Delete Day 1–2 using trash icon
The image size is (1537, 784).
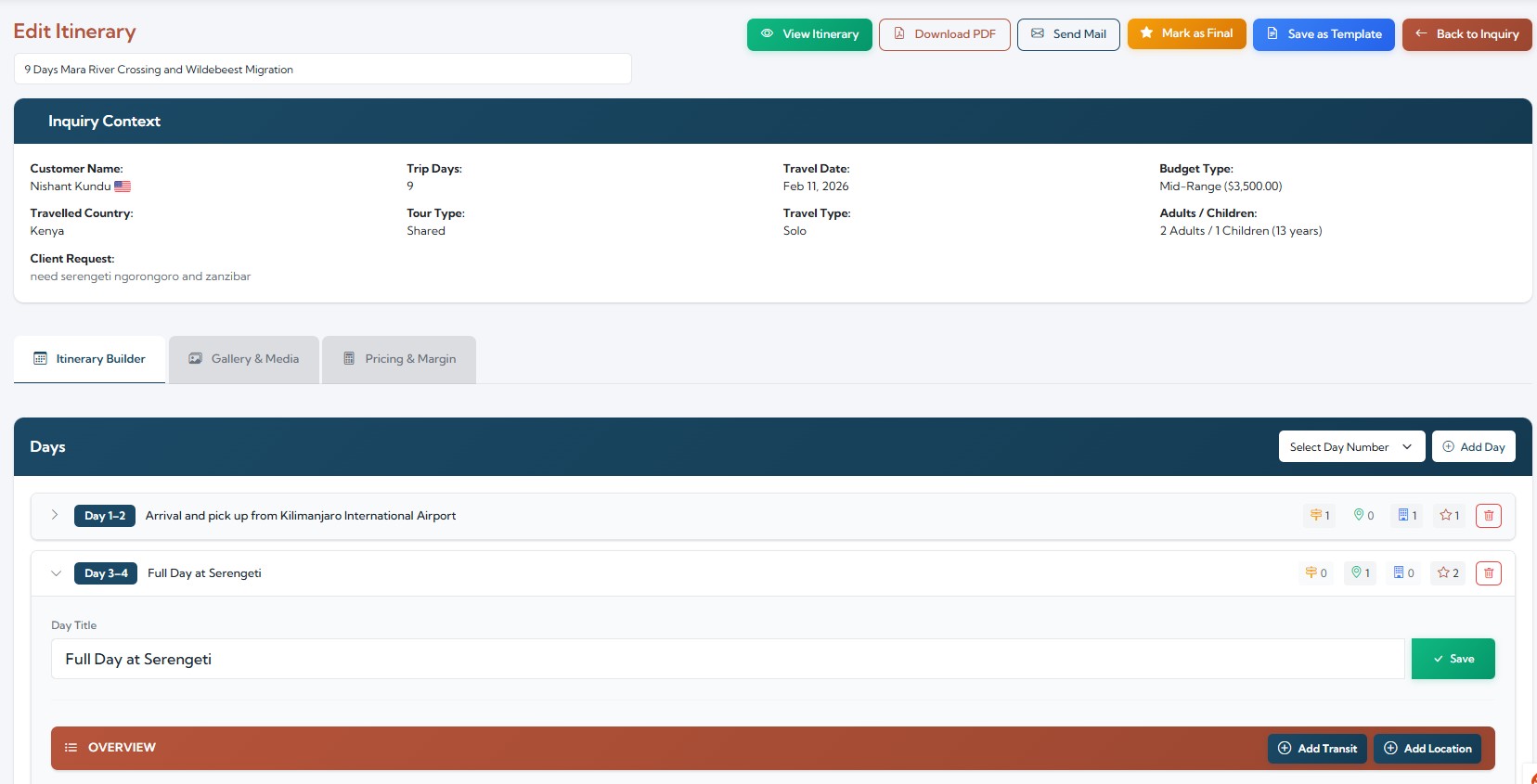[1489, 516]
